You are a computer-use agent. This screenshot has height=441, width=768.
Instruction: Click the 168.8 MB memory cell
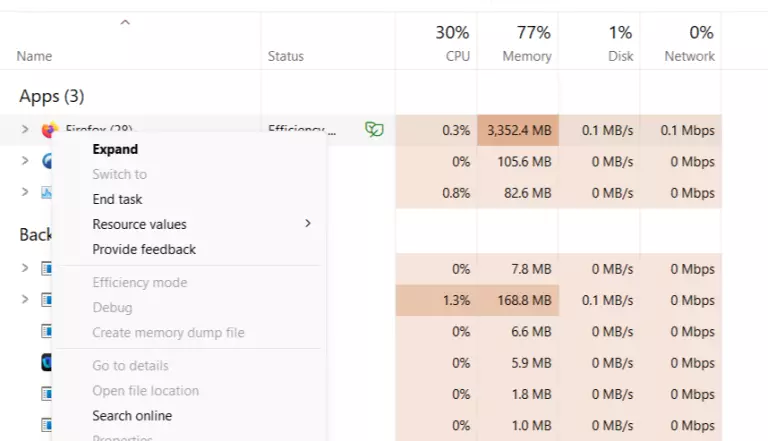click(x=518, y=300)
